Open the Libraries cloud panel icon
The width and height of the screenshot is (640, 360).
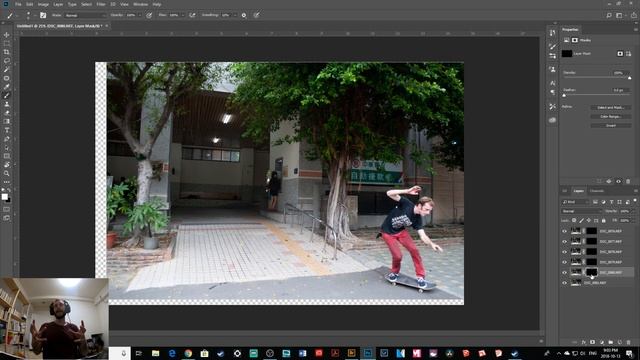(x=552, y=120)
